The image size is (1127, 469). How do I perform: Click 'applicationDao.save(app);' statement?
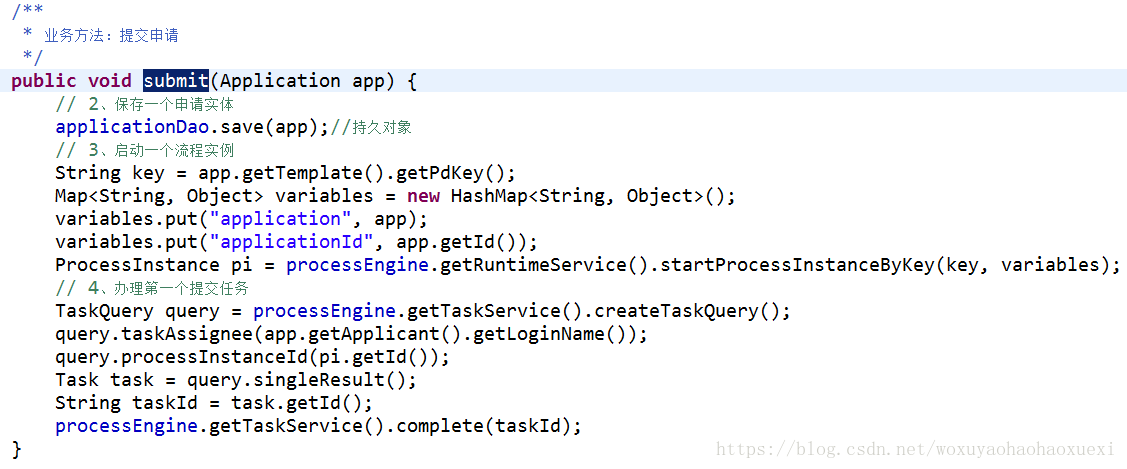coord(192,127)
